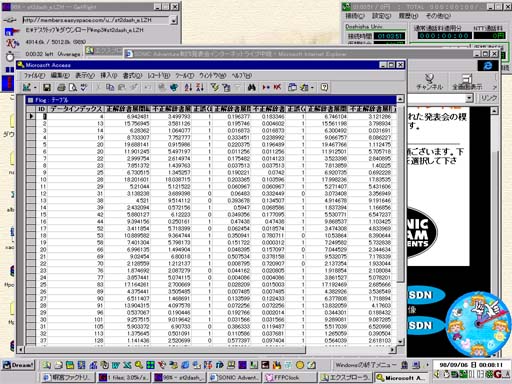Sort ascending with the A-Z icon
The height and width of the screenshot is (384, 512).
[188, 87]
